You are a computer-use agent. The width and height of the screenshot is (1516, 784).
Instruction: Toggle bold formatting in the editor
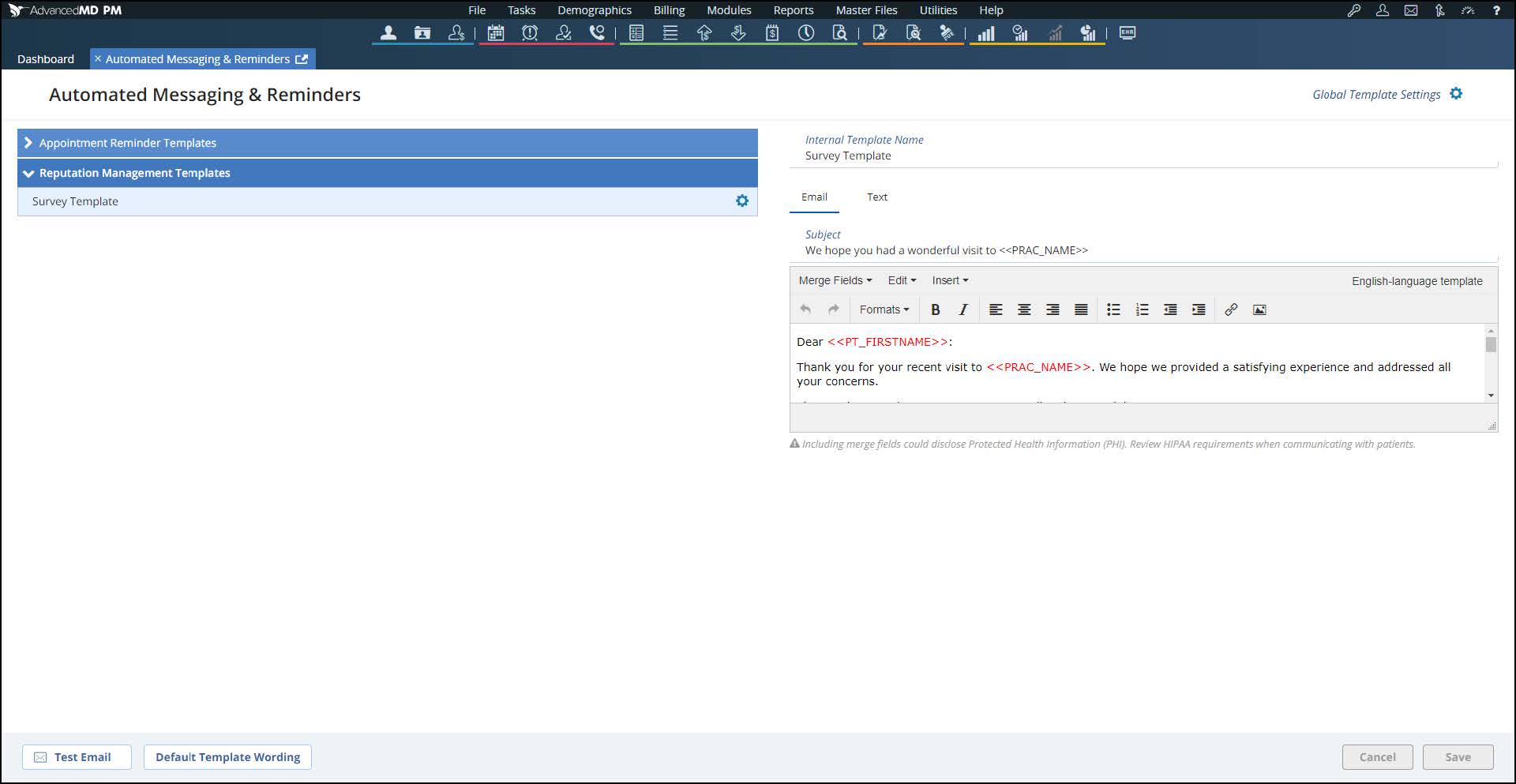[936, 309]
